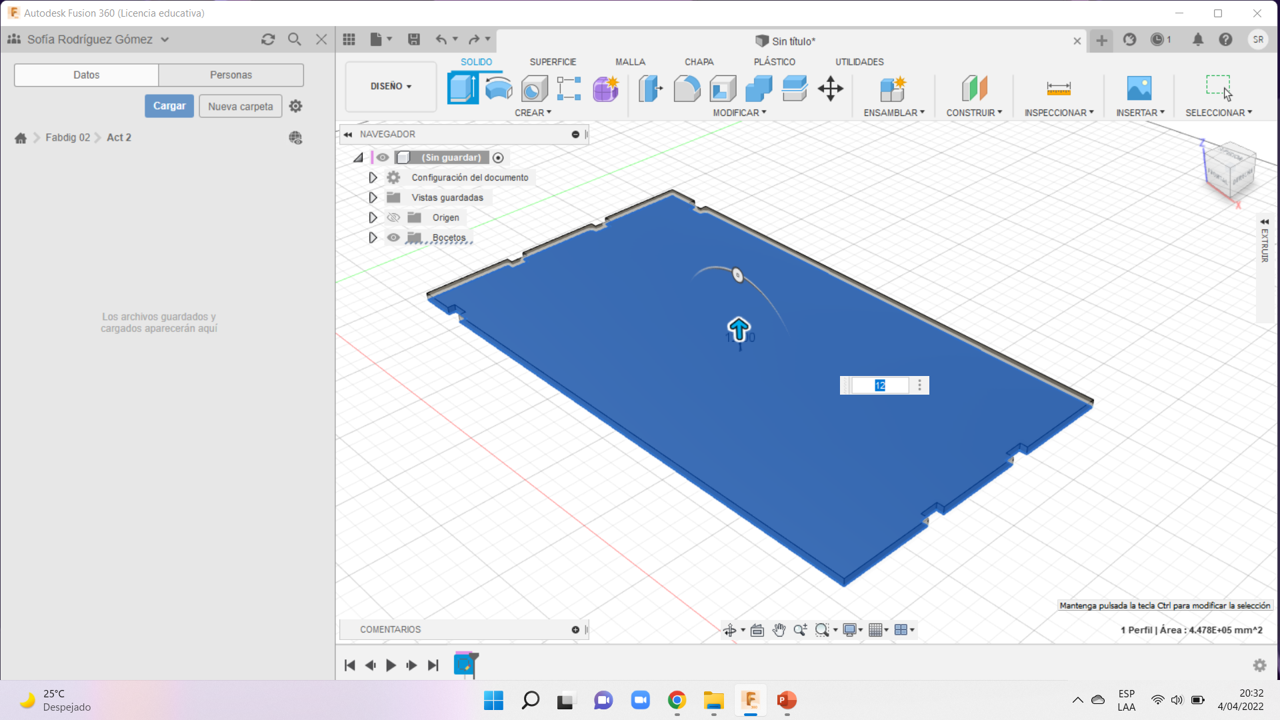The image size is (1280, 720).
Task: Open the CREAR dropdown menu
Action: click(534, 112)
